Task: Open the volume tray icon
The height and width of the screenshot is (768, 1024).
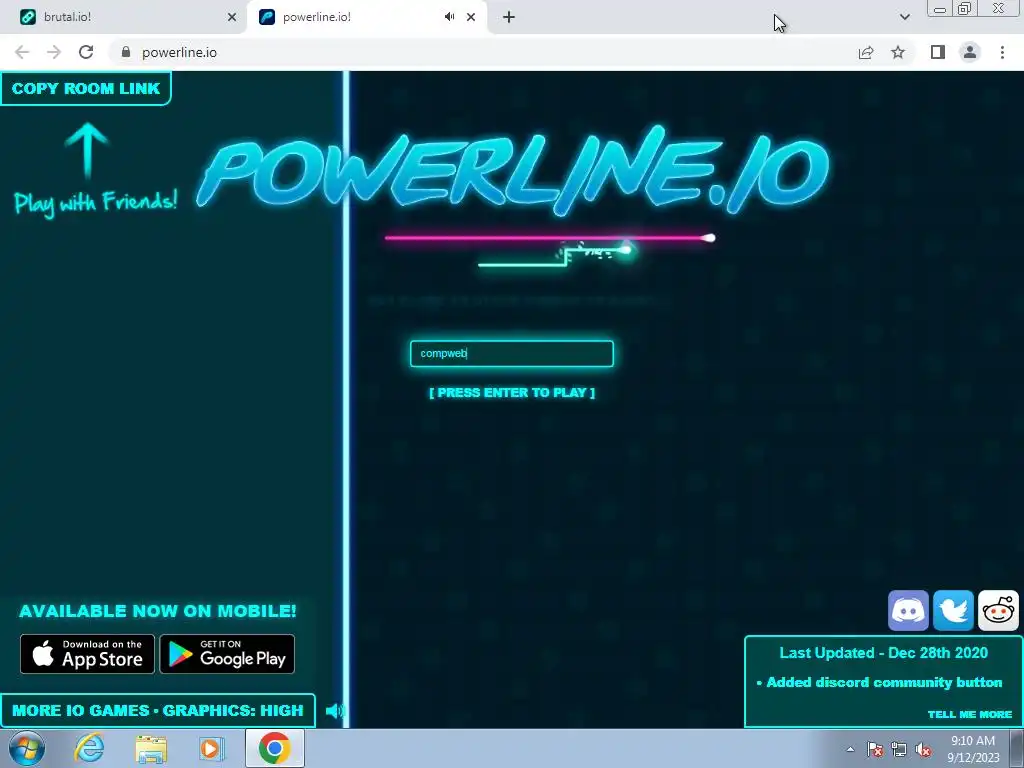Action: (923, 750)
